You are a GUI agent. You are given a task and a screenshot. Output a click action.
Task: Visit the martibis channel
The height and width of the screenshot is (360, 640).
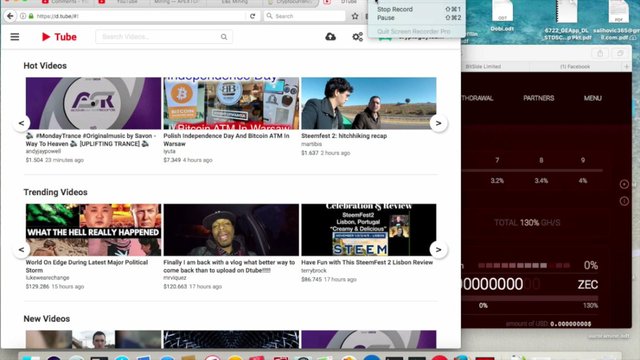(311, 144)
